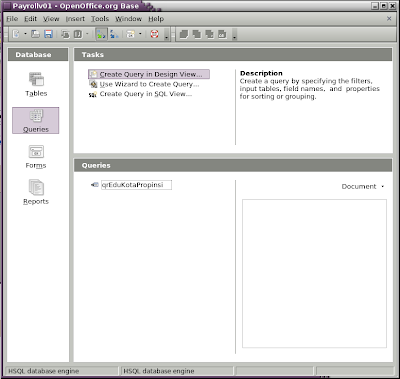Open the File menu
Screen dimensions: 400x379
pyautogui.click(x=12, y=19)
